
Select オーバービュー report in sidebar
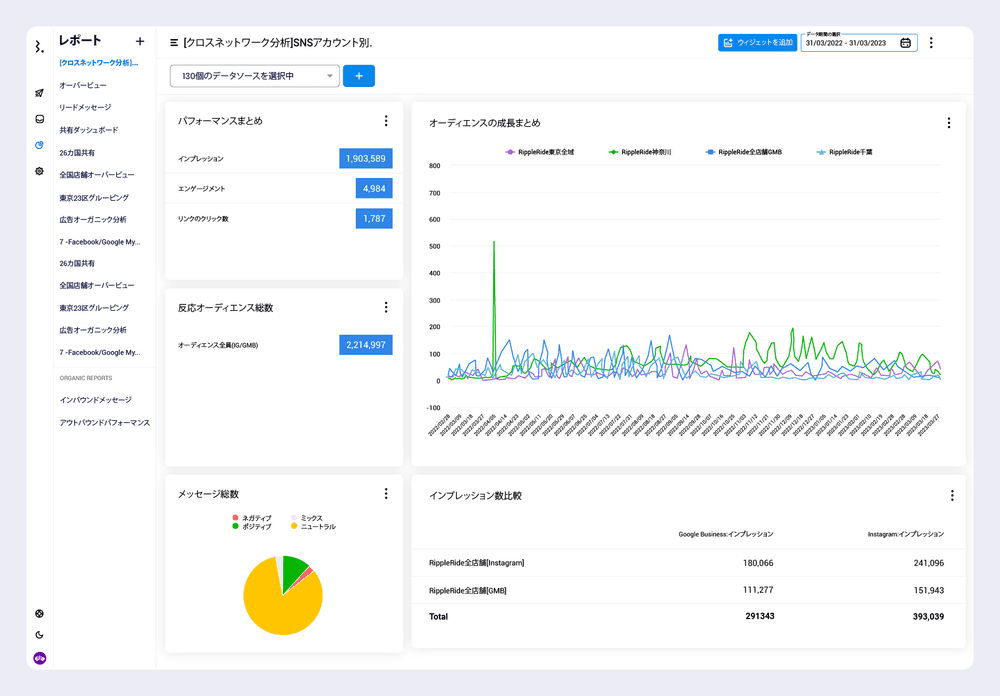click(x=83, y=86)
